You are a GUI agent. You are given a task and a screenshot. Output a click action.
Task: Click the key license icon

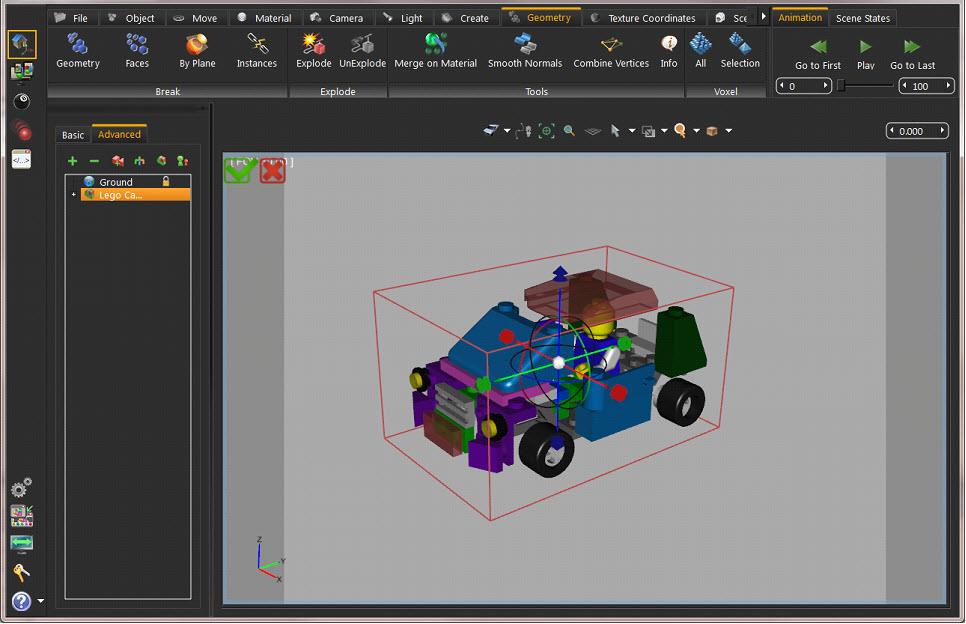tap(20, 572)
